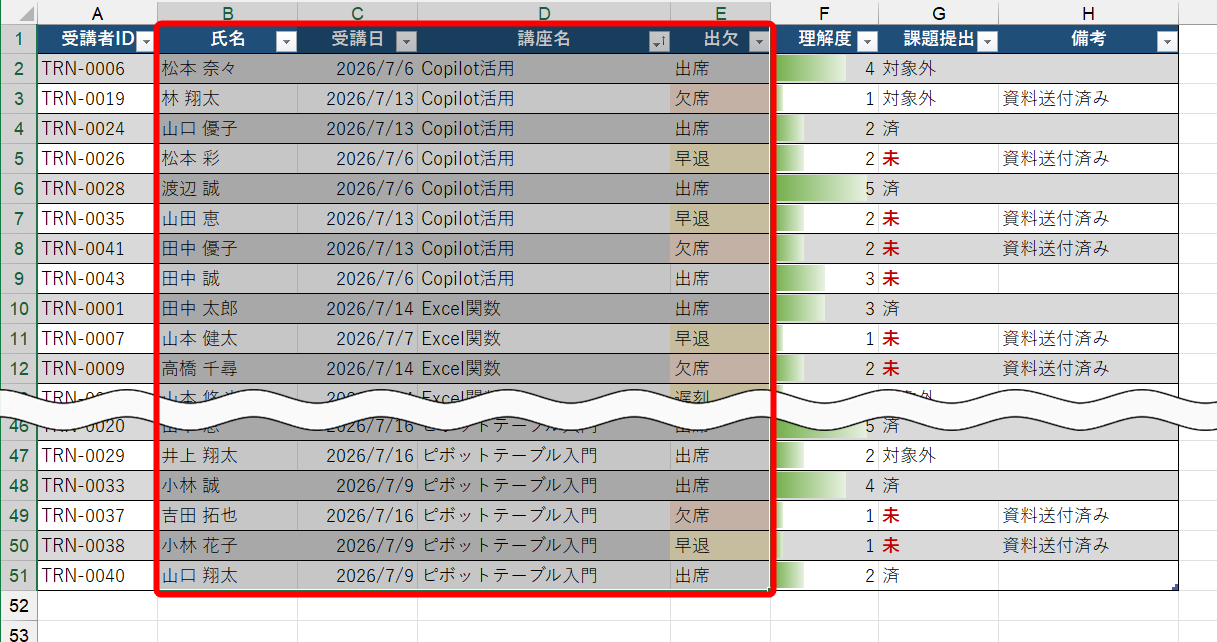The width and height of the screenshot is (1217, 642).
Task: Click 理解度 value 3 in TRN-0001 row
Action: pyautogui.click(x=869, y=309)
